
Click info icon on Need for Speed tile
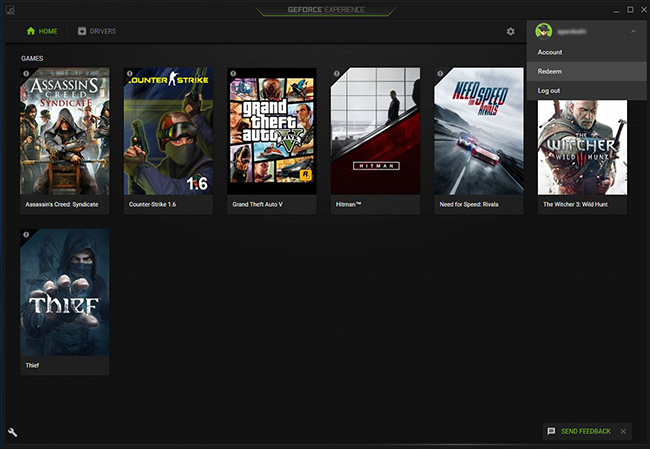click(x=440, y=73)
